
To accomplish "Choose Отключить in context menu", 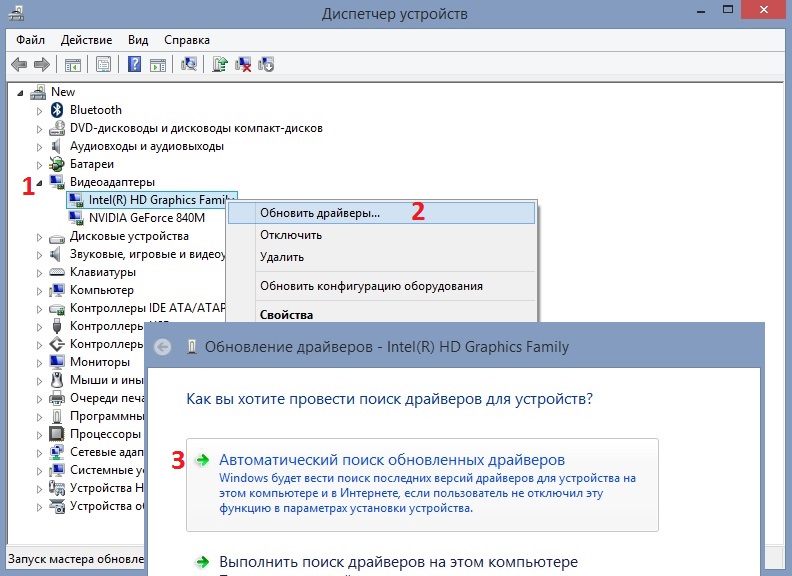I will pyautogui.click(x=381, y=235).
